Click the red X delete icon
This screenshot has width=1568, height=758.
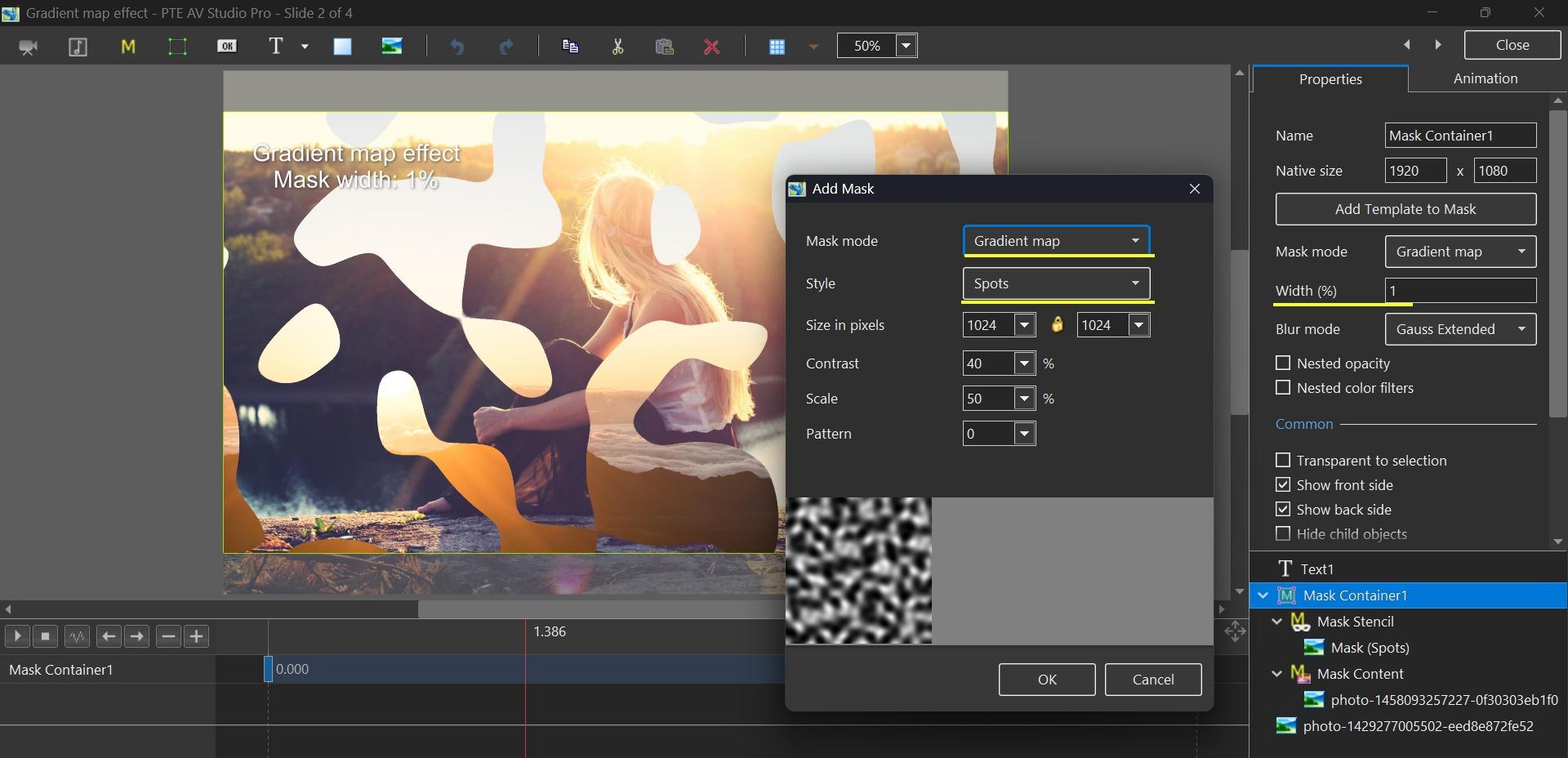tap(711, 47)
